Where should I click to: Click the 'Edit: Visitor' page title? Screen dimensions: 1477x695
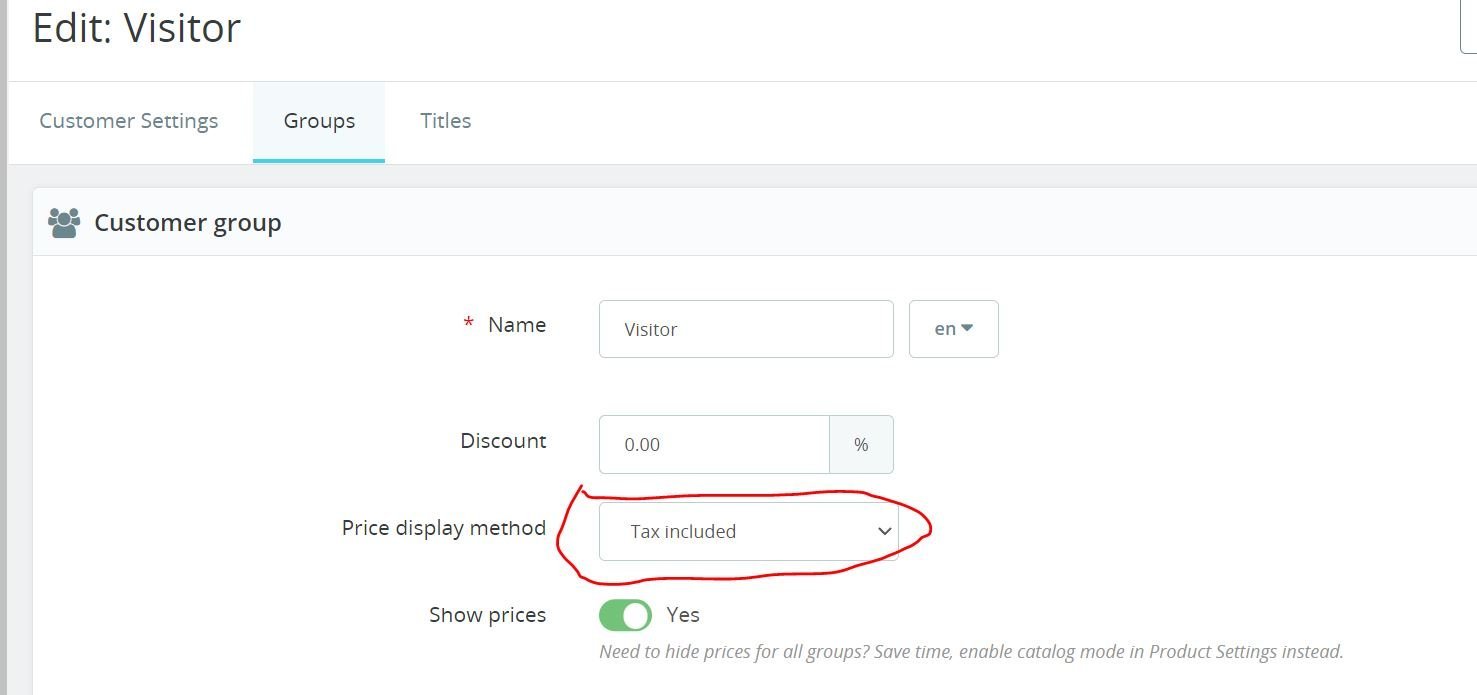pos(137,28)
